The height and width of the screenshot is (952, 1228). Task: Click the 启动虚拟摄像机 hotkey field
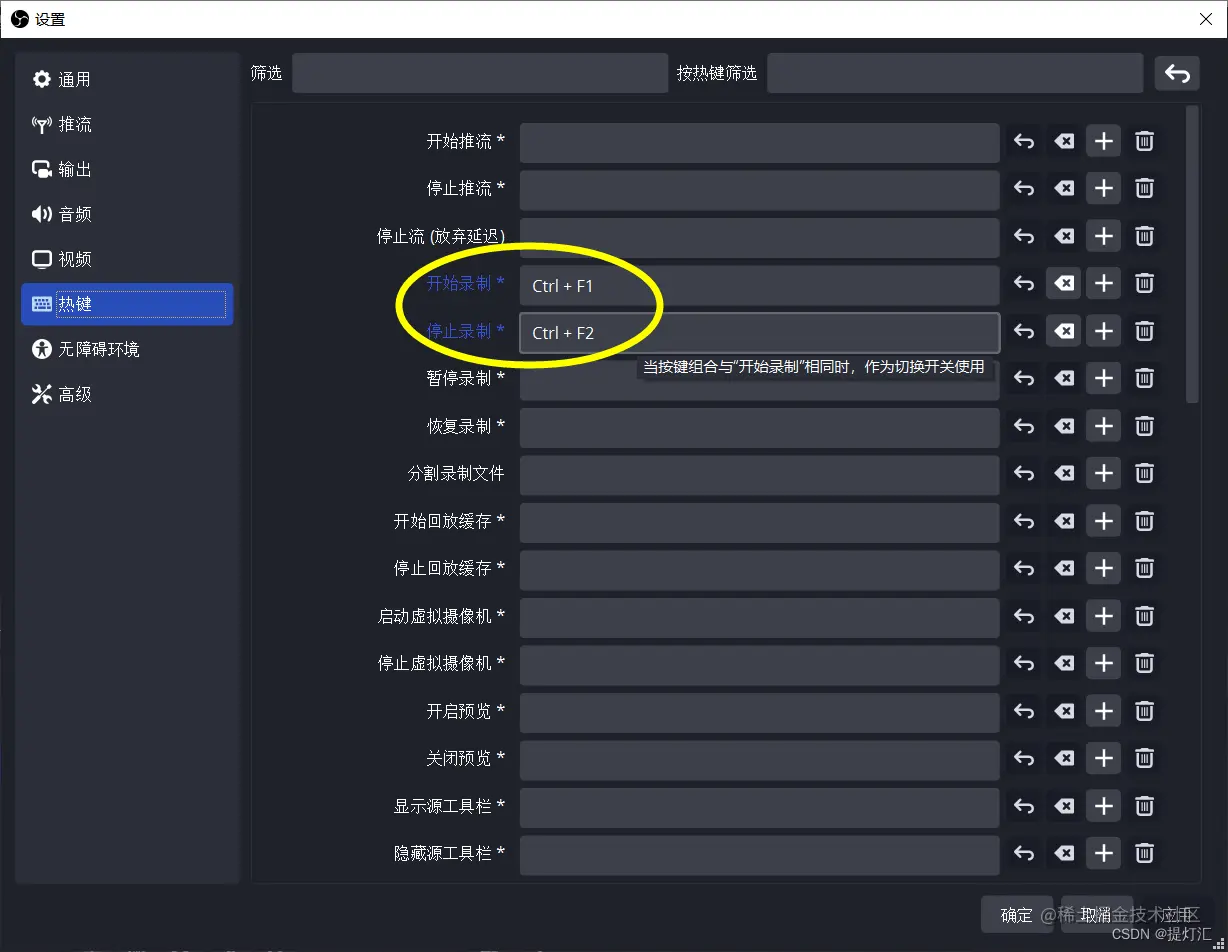coord(760,618)
